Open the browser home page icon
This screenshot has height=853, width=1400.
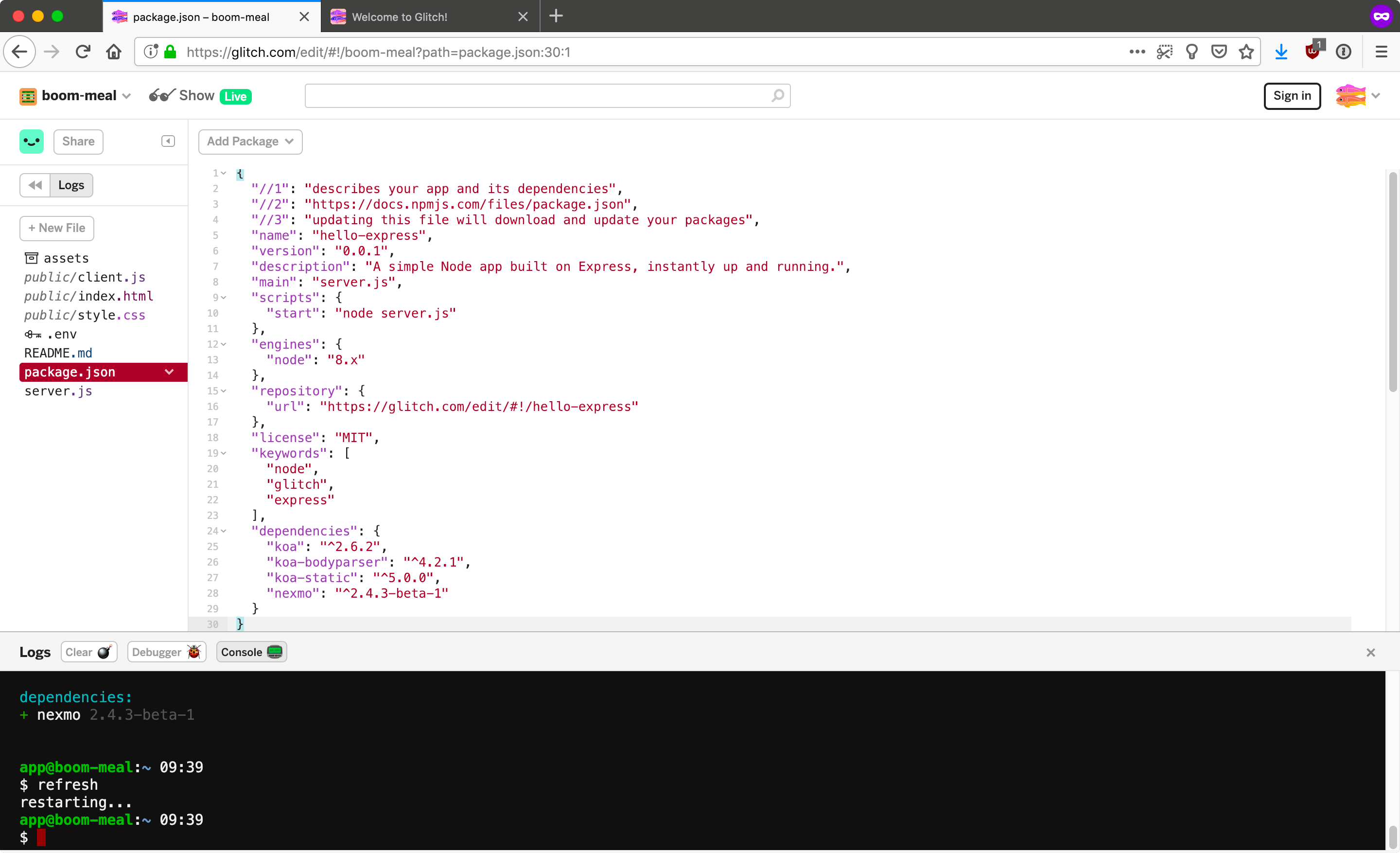pos(114,53)
